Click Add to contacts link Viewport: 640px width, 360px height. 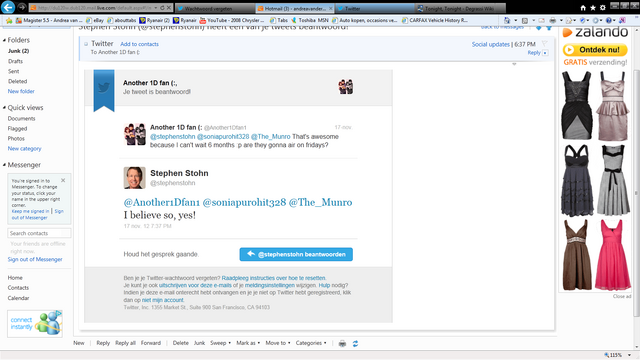coord(139,44)
